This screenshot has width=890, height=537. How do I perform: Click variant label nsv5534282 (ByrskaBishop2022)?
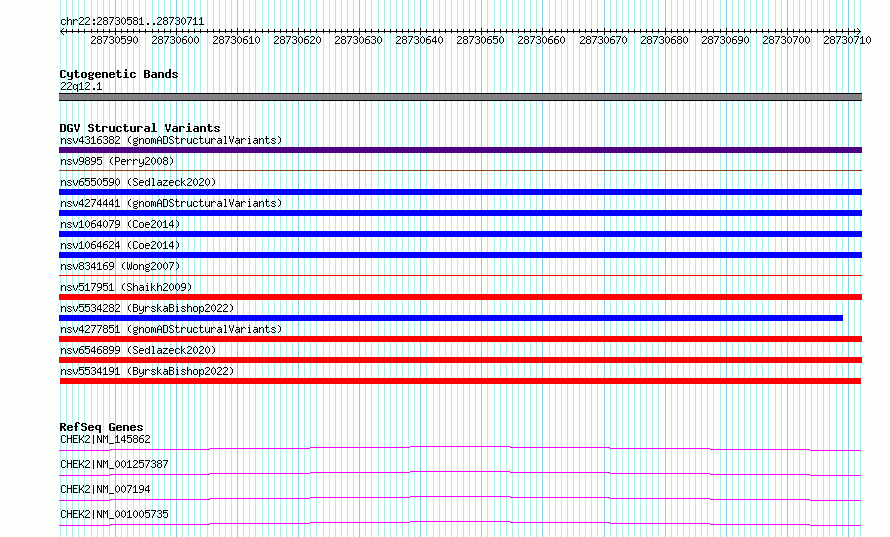coord(147,308)
